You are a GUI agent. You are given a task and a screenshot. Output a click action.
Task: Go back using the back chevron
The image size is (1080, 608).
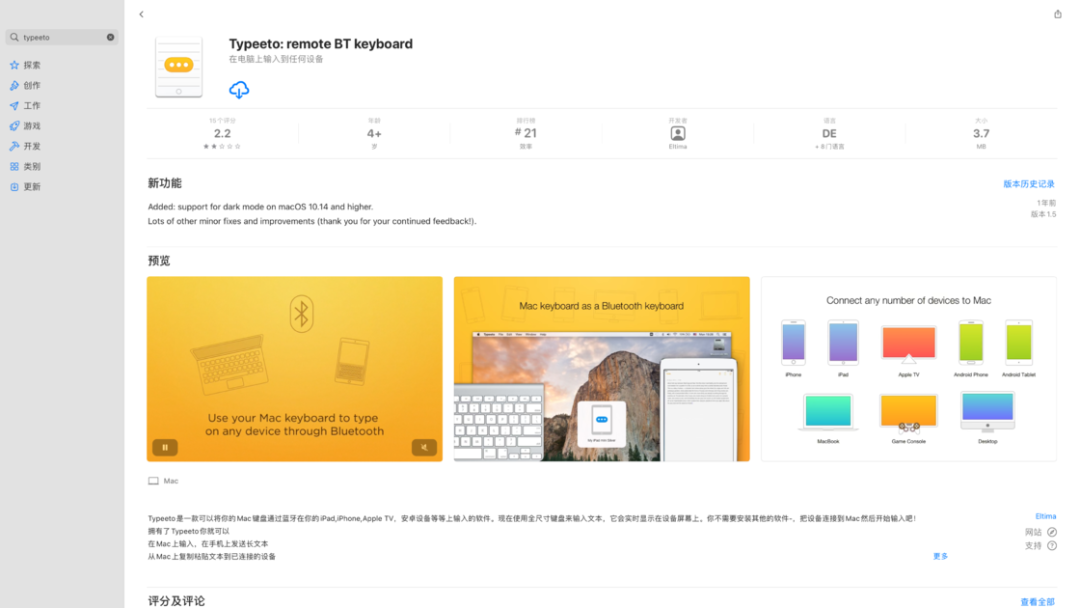tap(141, 14)
